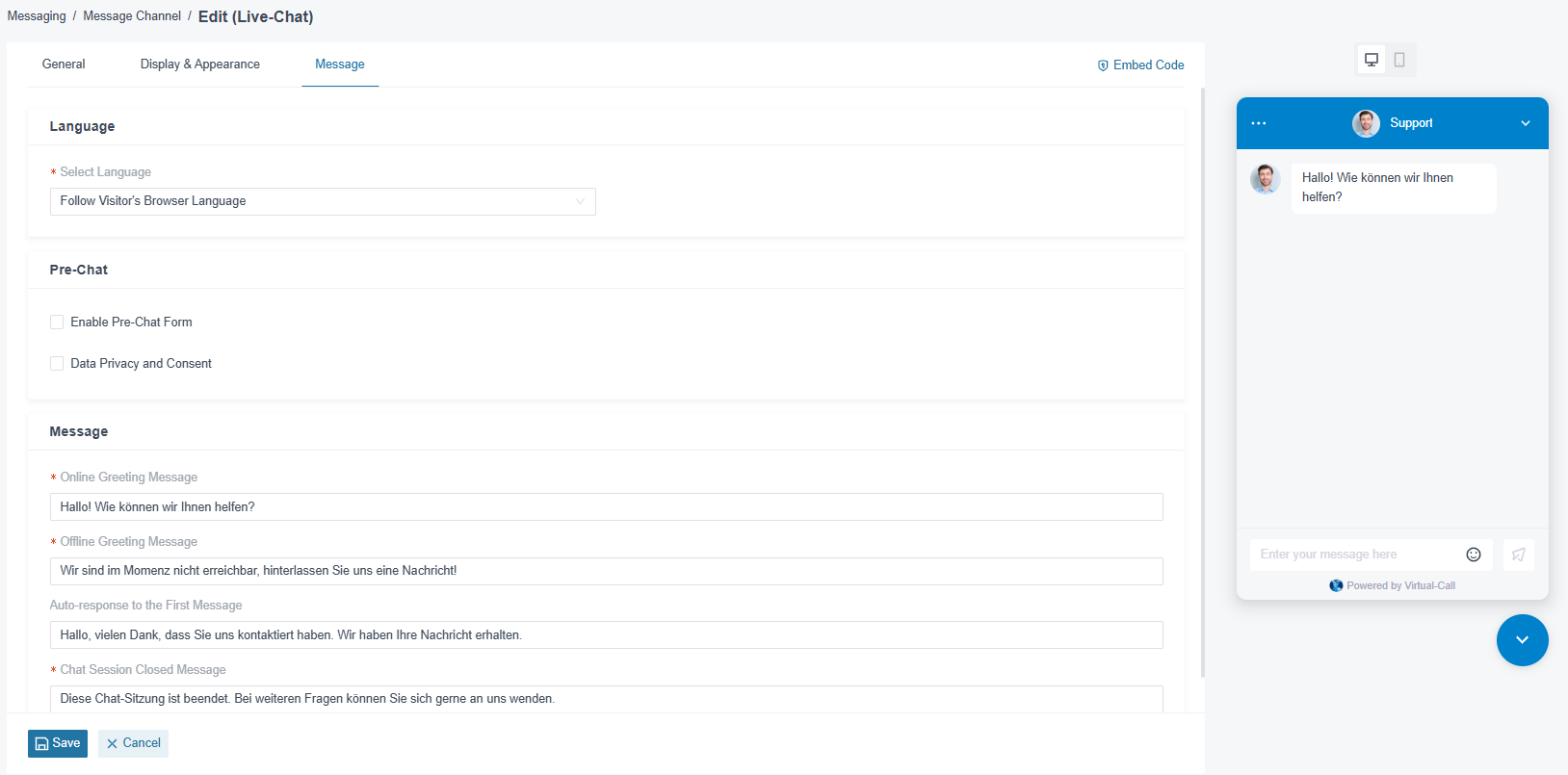The height and width of the screenshot is (775, 1568).
Task: Click 'Support' title in chat header
Action: 1411,123
